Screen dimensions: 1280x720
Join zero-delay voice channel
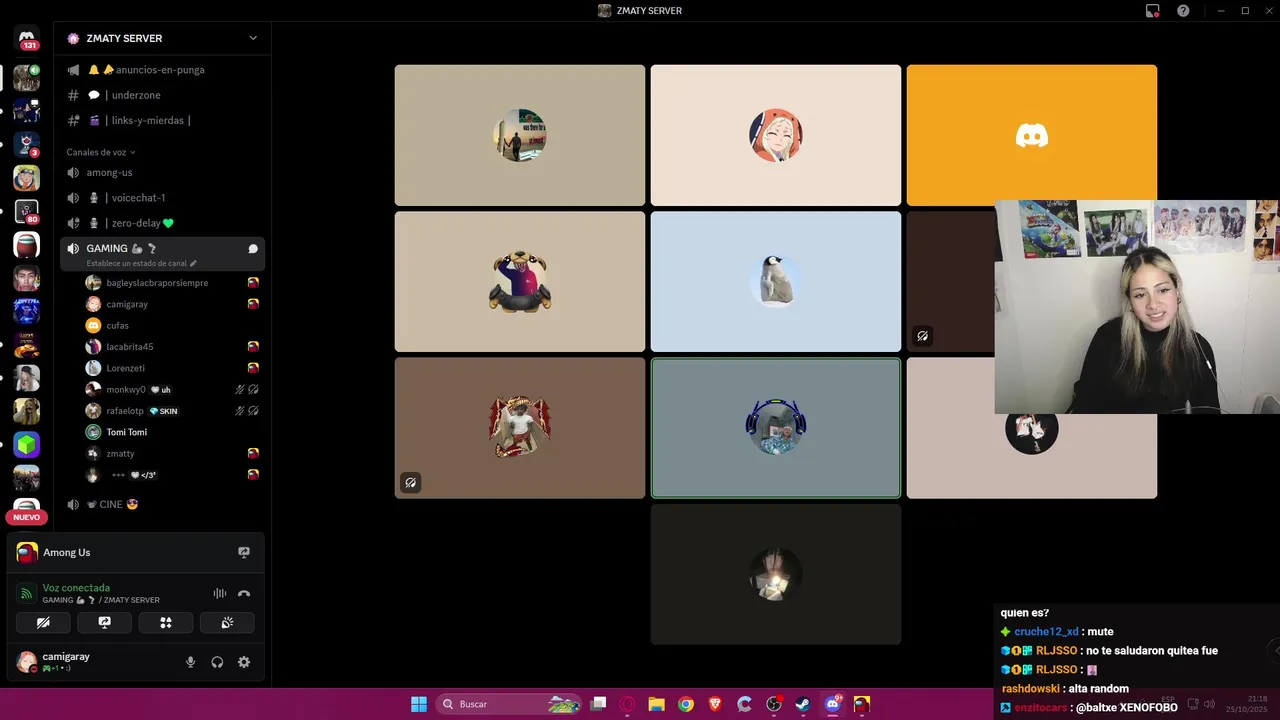[162, 223]
